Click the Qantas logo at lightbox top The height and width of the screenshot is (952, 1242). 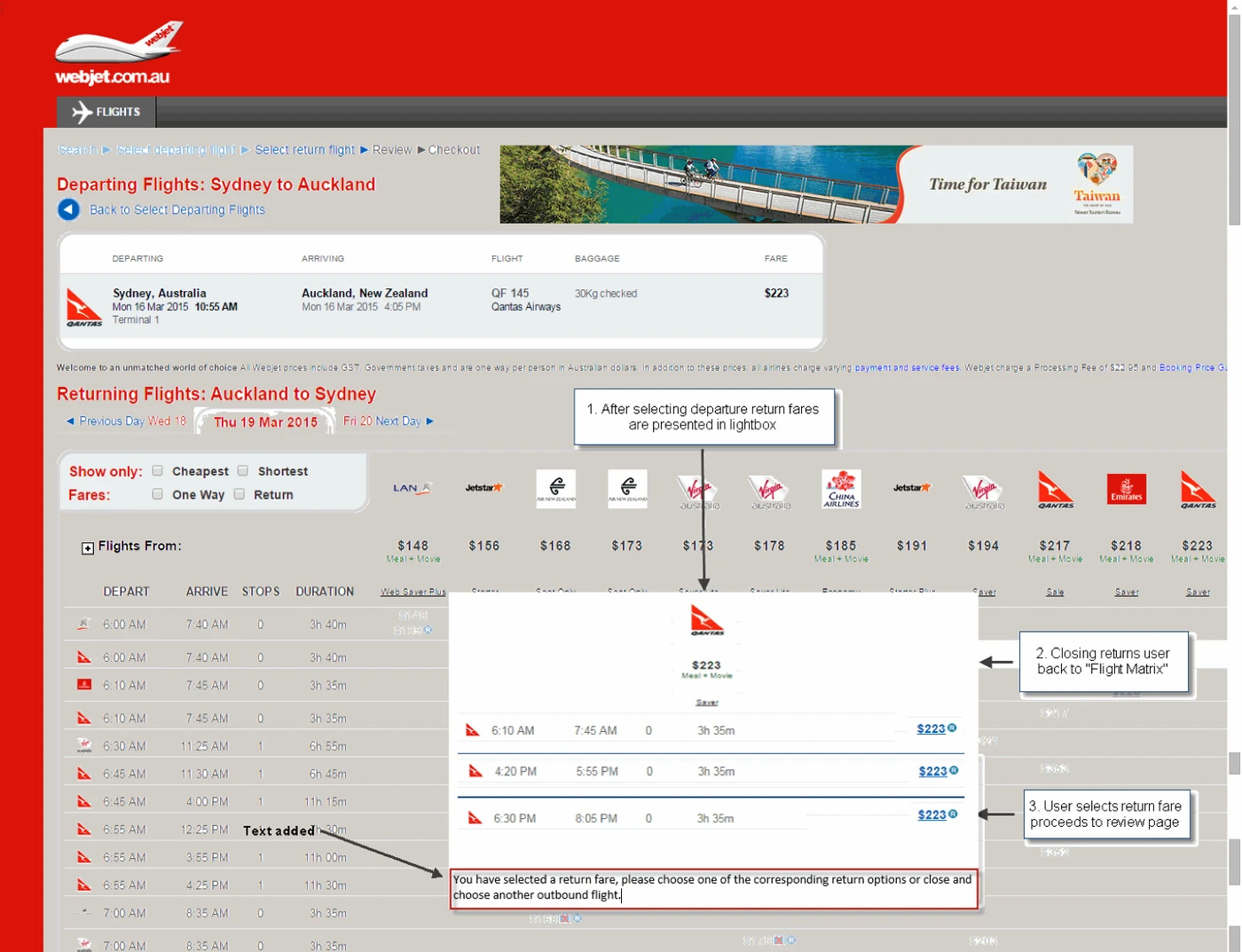[707, 620]
